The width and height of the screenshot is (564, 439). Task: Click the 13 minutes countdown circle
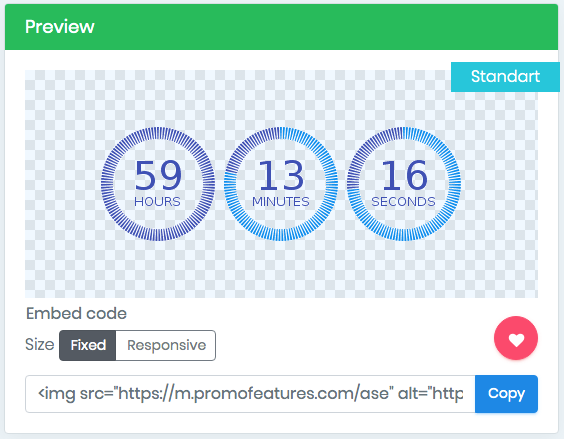(281, 184)
